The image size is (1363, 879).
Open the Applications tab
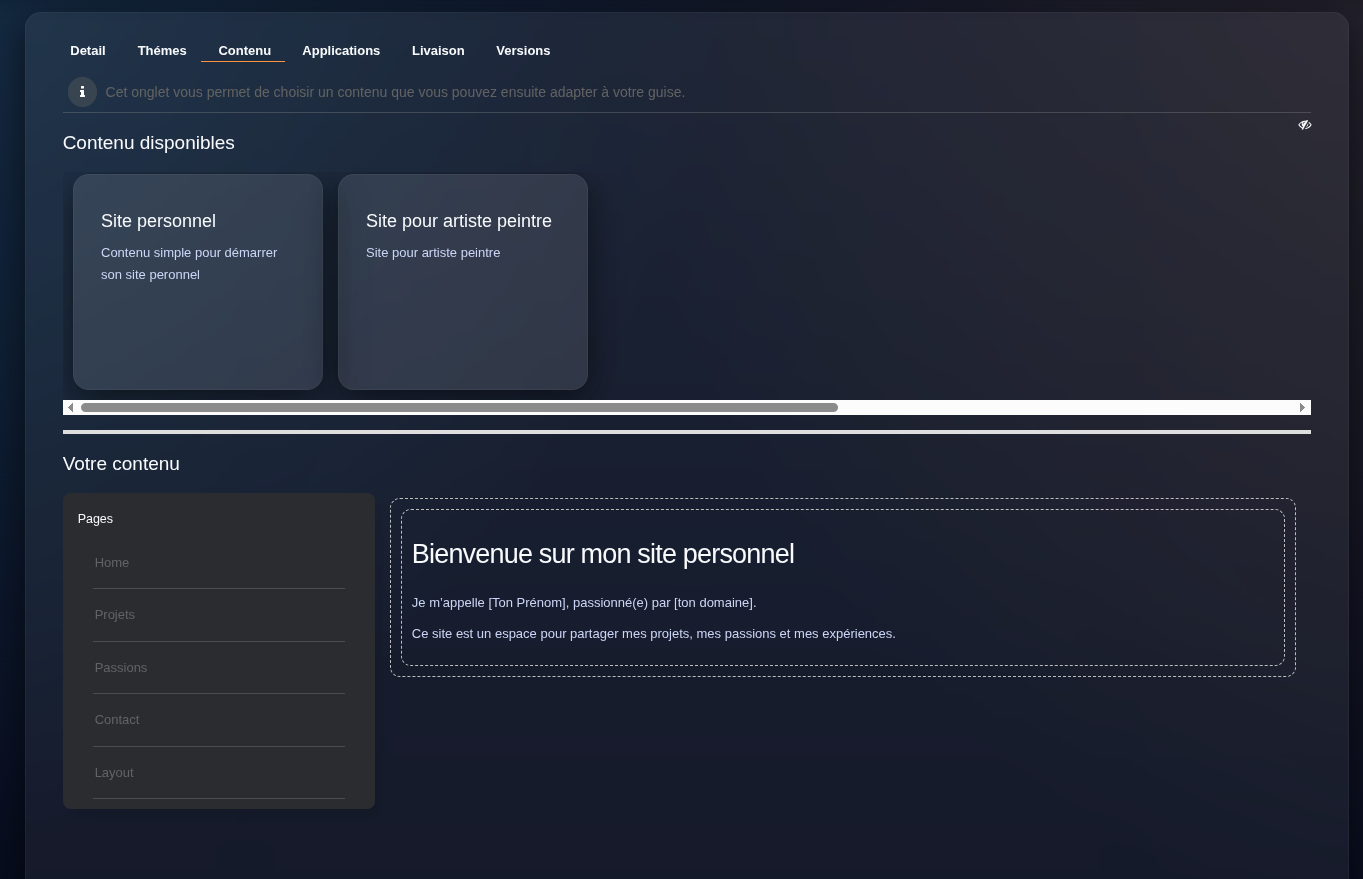pos(341,51)
